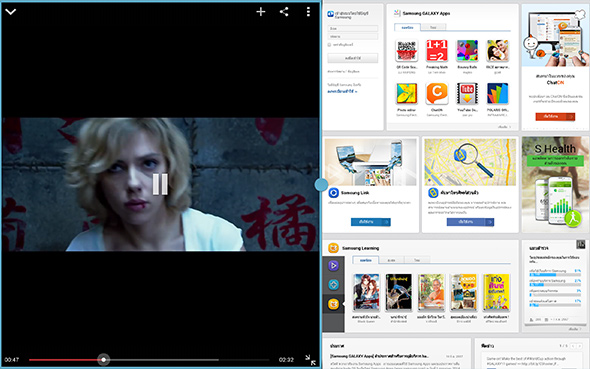Click the blue button under Samsung Link
The width and height of the screenshot is (590, 369).
[x=371, y=222]
